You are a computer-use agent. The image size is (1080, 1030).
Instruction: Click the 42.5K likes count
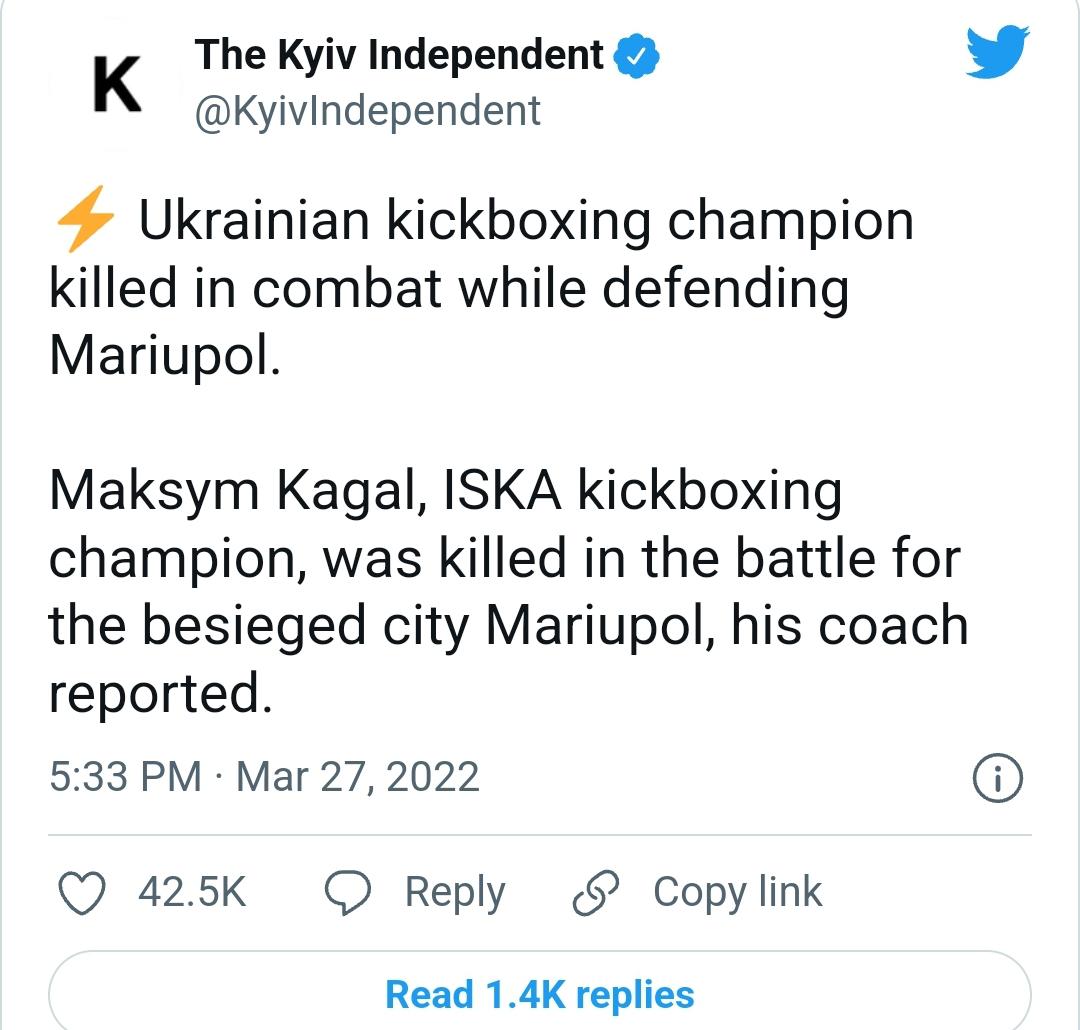coord(192,892)
